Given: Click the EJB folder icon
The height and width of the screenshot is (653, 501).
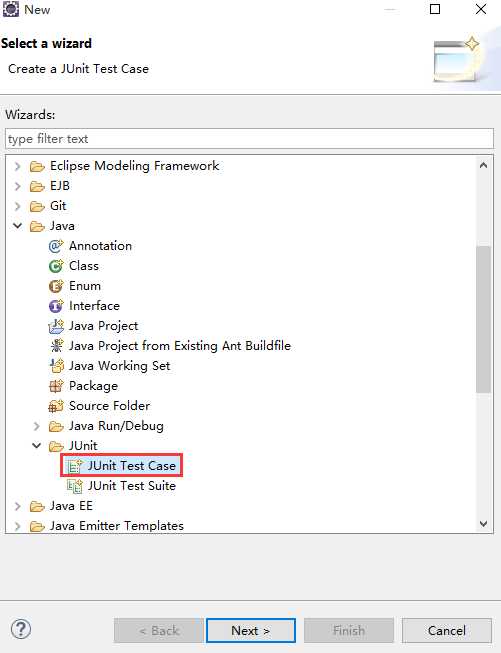Looking at the screenshot, I should 37,186.
